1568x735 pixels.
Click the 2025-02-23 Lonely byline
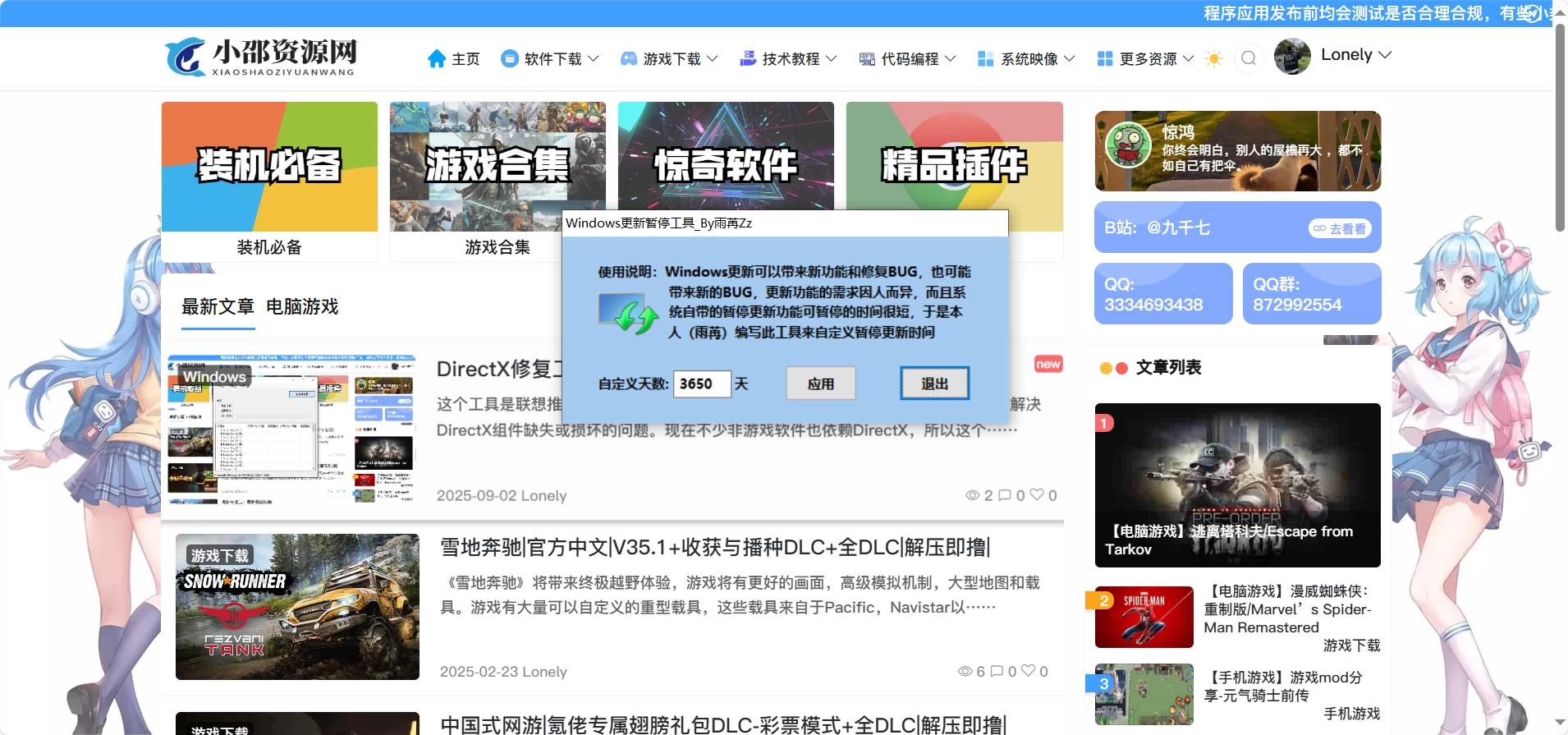click(503, 672)
